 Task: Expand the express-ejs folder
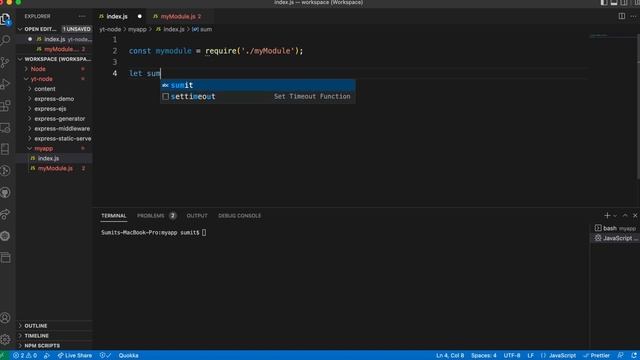click(x=54, y=109)
